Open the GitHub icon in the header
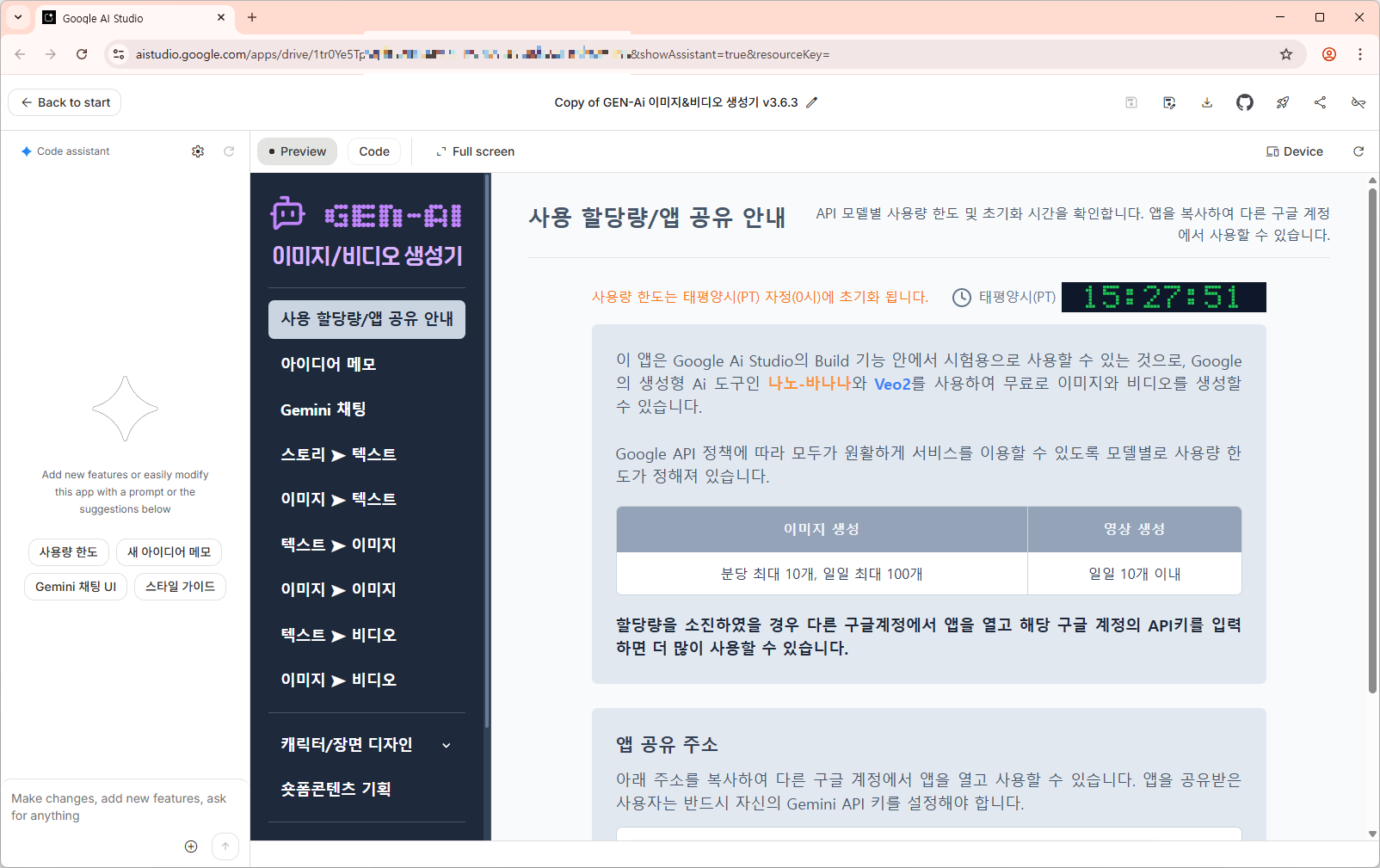The image size is (1380, 868). coord(1245,102)
